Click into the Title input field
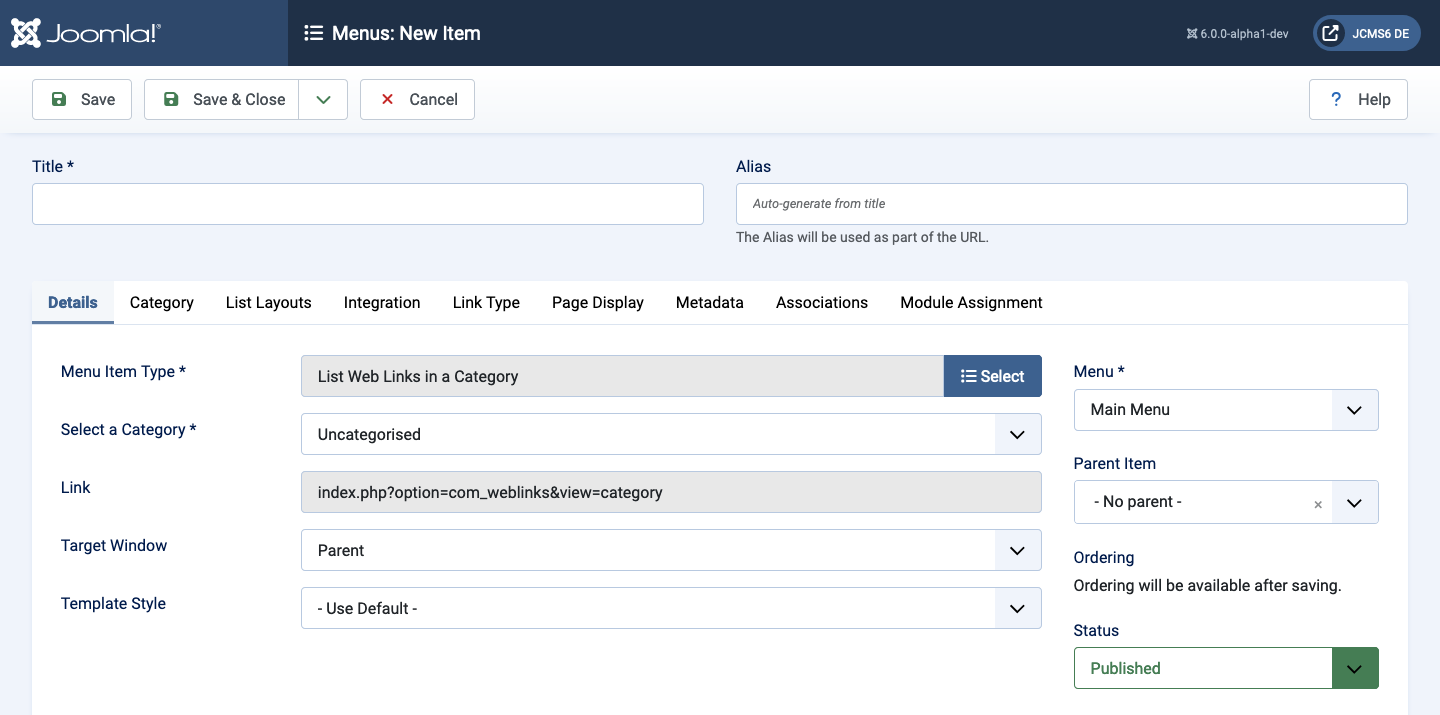 click(x=368, y=204)
